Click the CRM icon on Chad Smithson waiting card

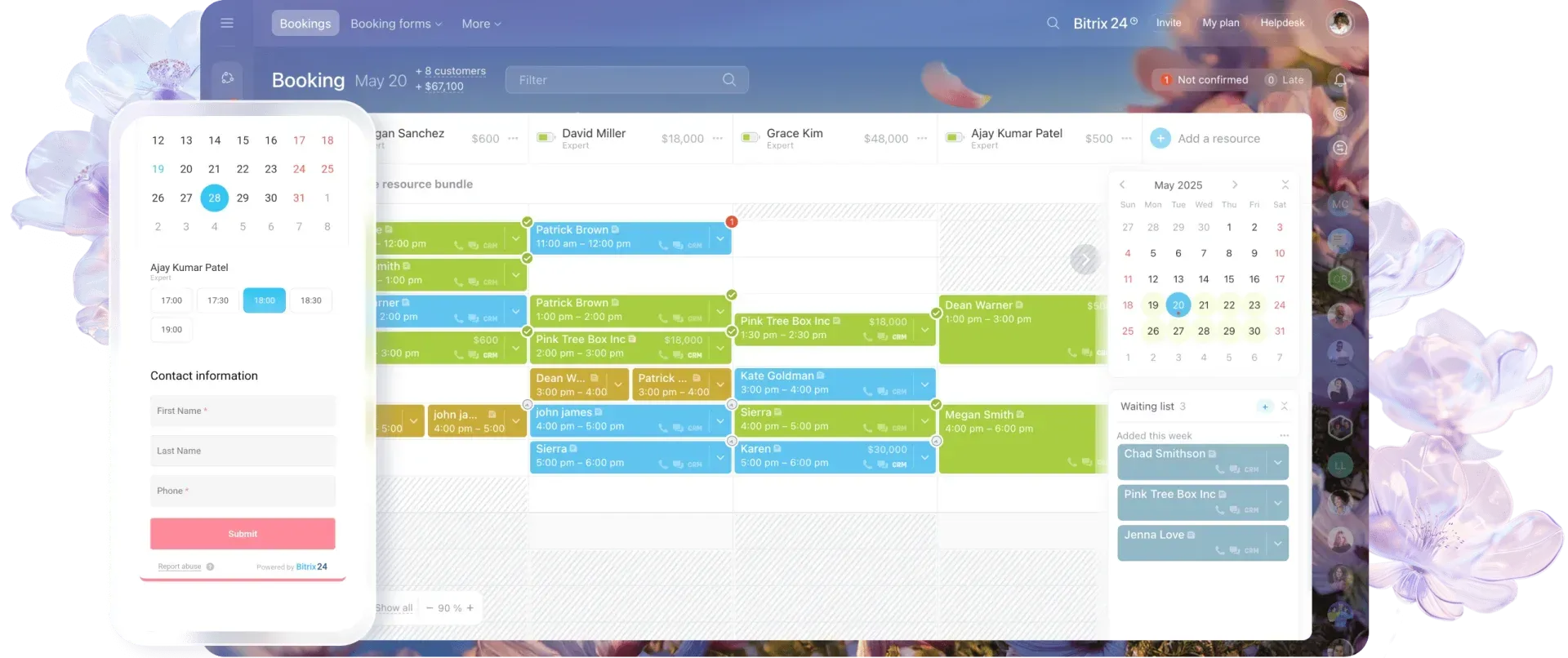[x=1251, y=469]
